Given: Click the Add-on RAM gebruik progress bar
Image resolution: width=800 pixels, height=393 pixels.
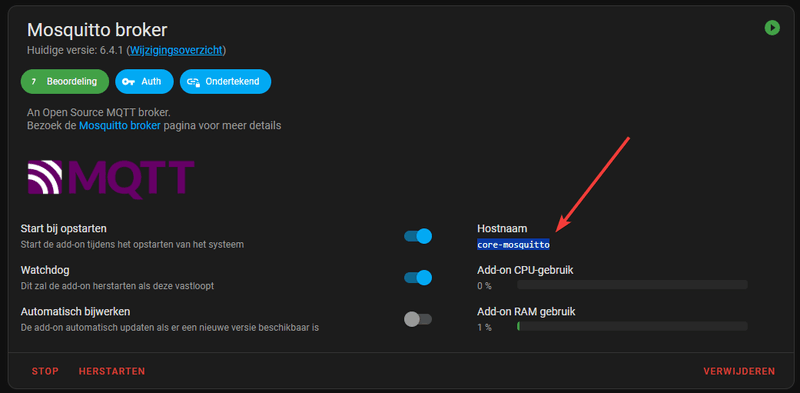Looking at the screenshot, I should [x=632, y=326].
